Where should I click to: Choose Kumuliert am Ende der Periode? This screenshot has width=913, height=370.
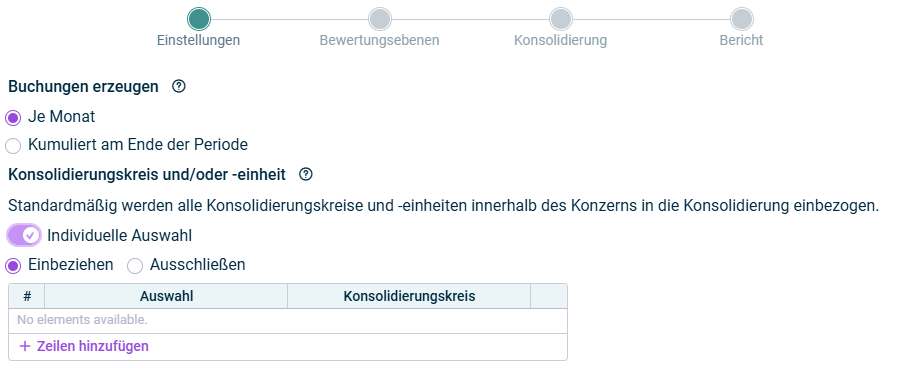(13, 146)
